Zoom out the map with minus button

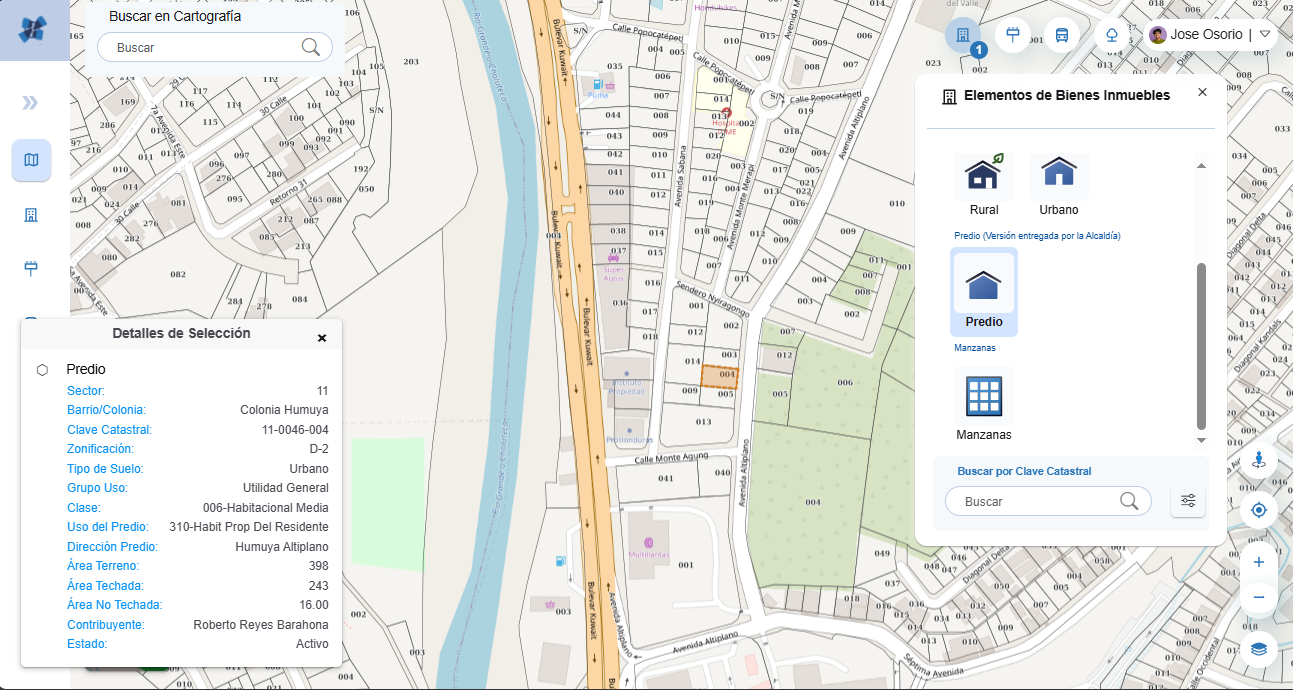(1258, 598)
